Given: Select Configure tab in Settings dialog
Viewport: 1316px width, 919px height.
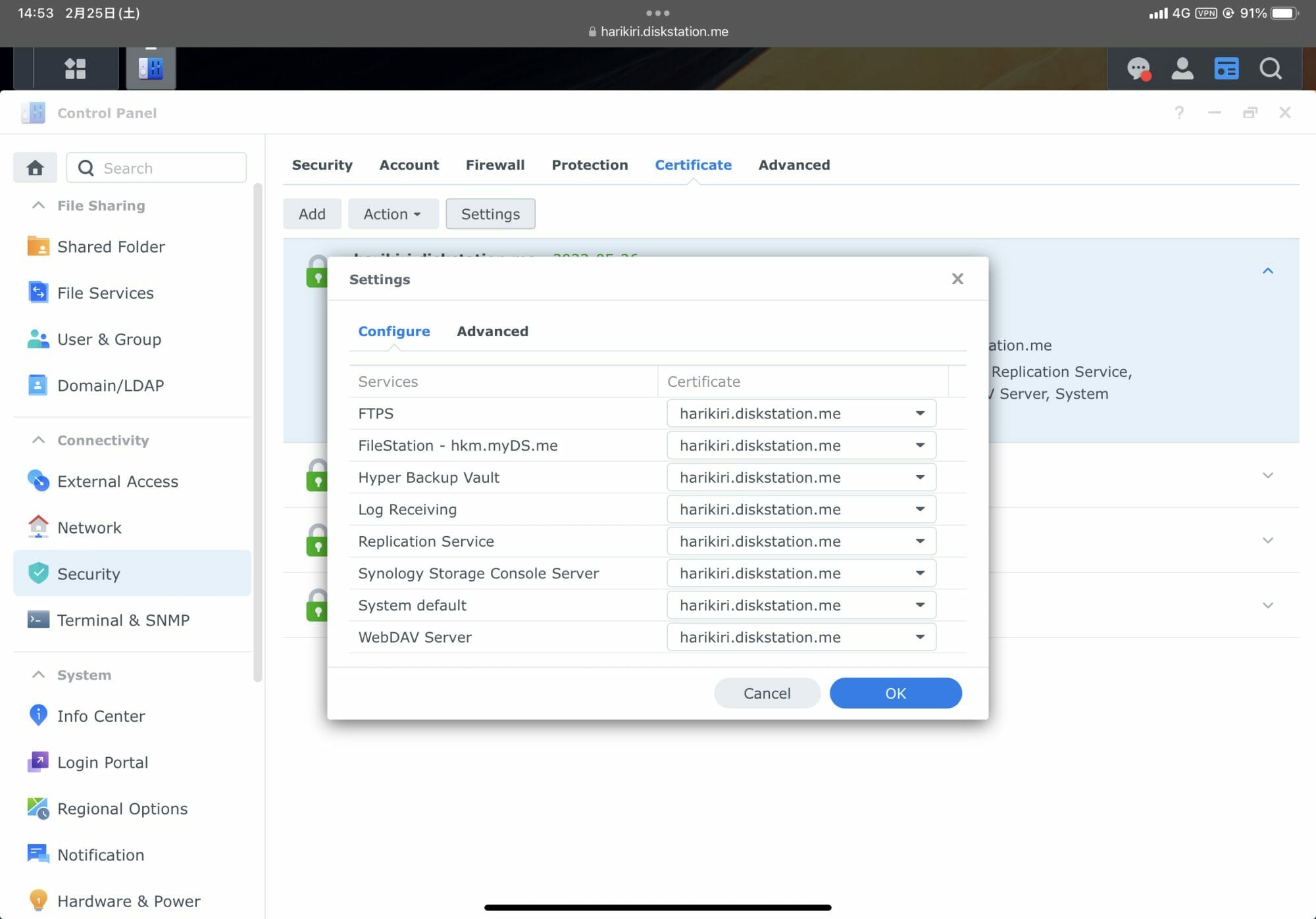Looking at the screenshot, I should point(393,332).
